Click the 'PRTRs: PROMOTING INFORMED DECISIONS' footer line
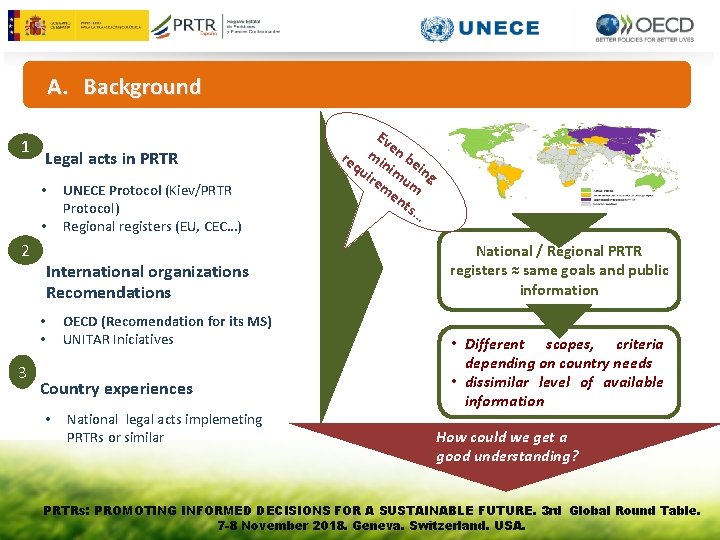 click(x=372, y=510)
